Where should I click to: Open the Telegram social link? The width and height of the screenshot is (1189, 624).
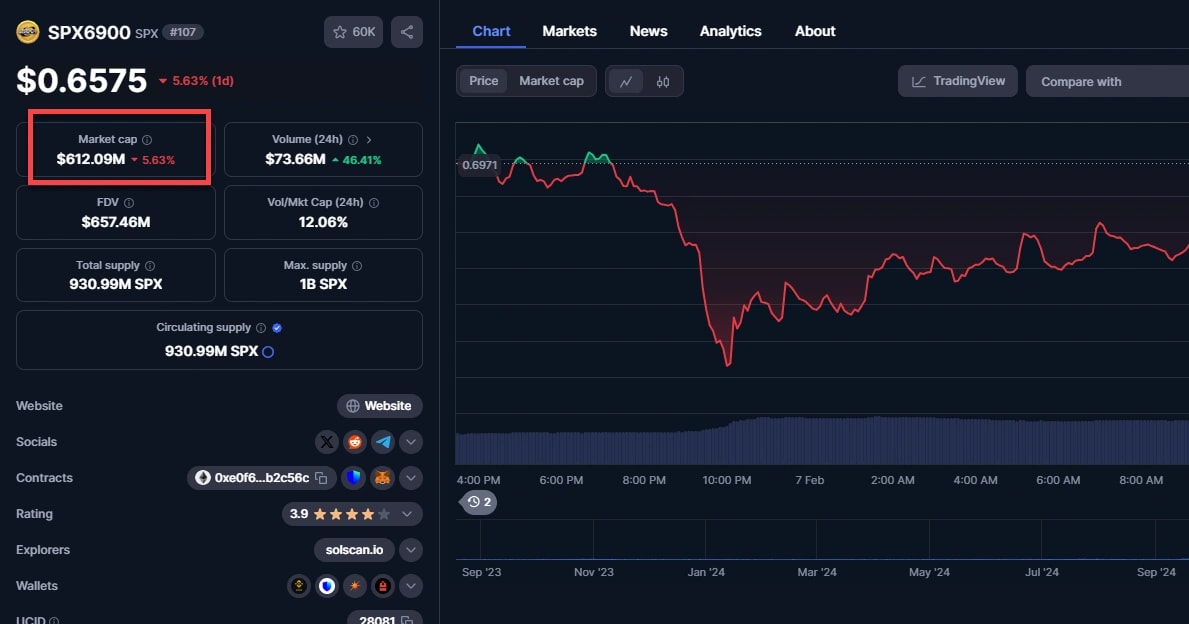(383, 442)
